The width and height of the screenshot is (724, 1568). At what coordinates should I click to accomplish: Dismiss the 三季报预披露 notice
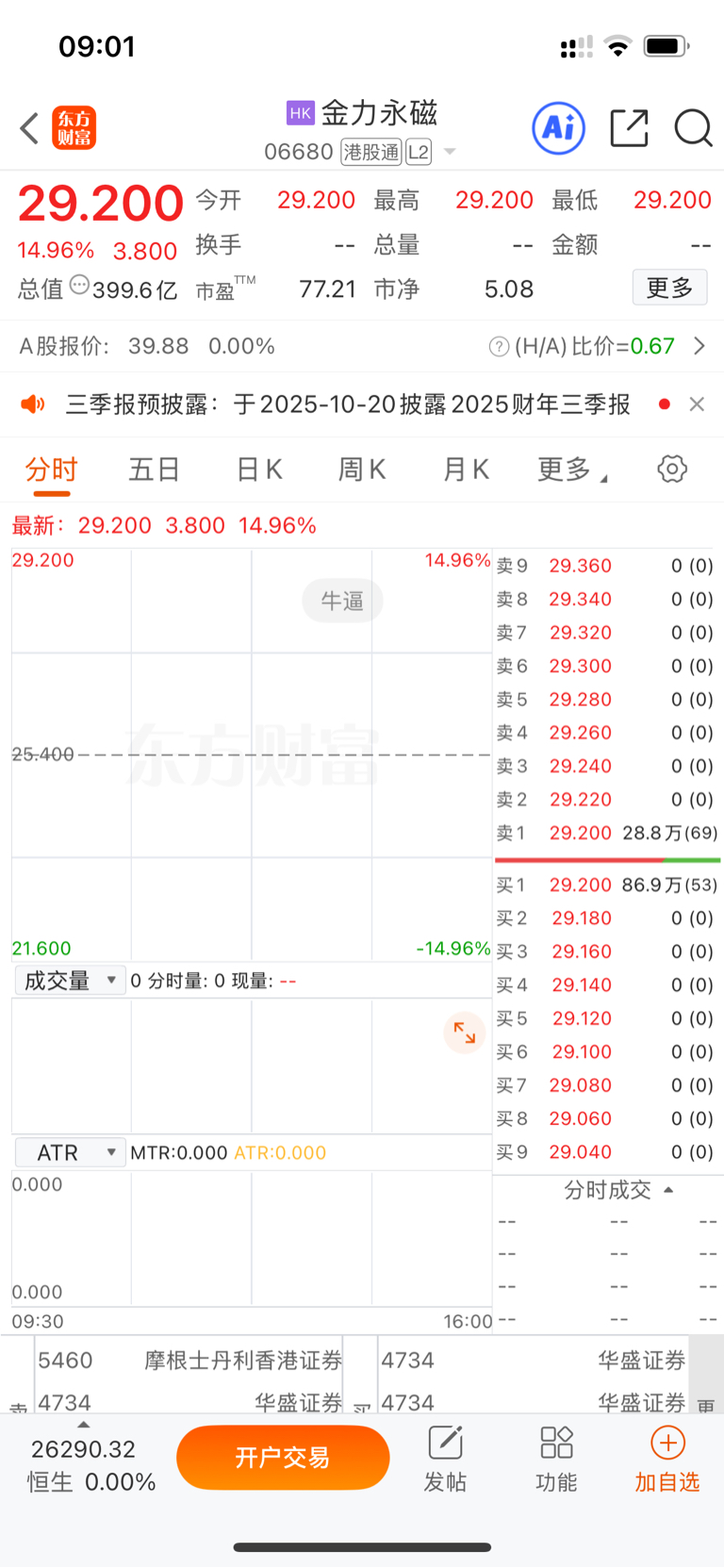(x=697, y=404)
